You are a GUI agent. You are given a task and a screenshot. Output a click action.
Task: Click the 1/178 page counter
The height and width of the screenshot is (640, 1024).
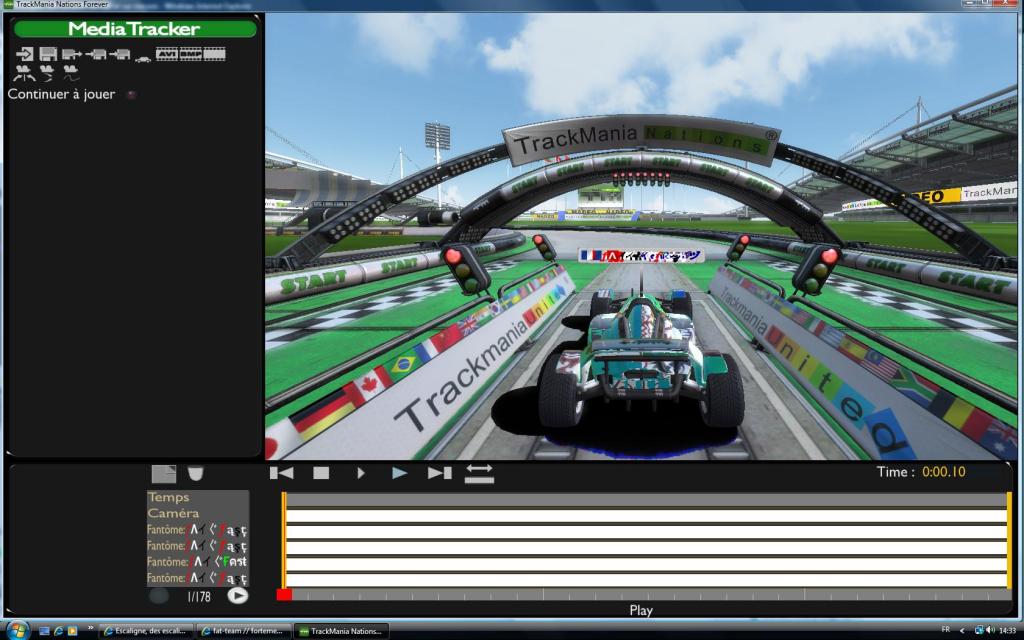click(x=199, y=596)
